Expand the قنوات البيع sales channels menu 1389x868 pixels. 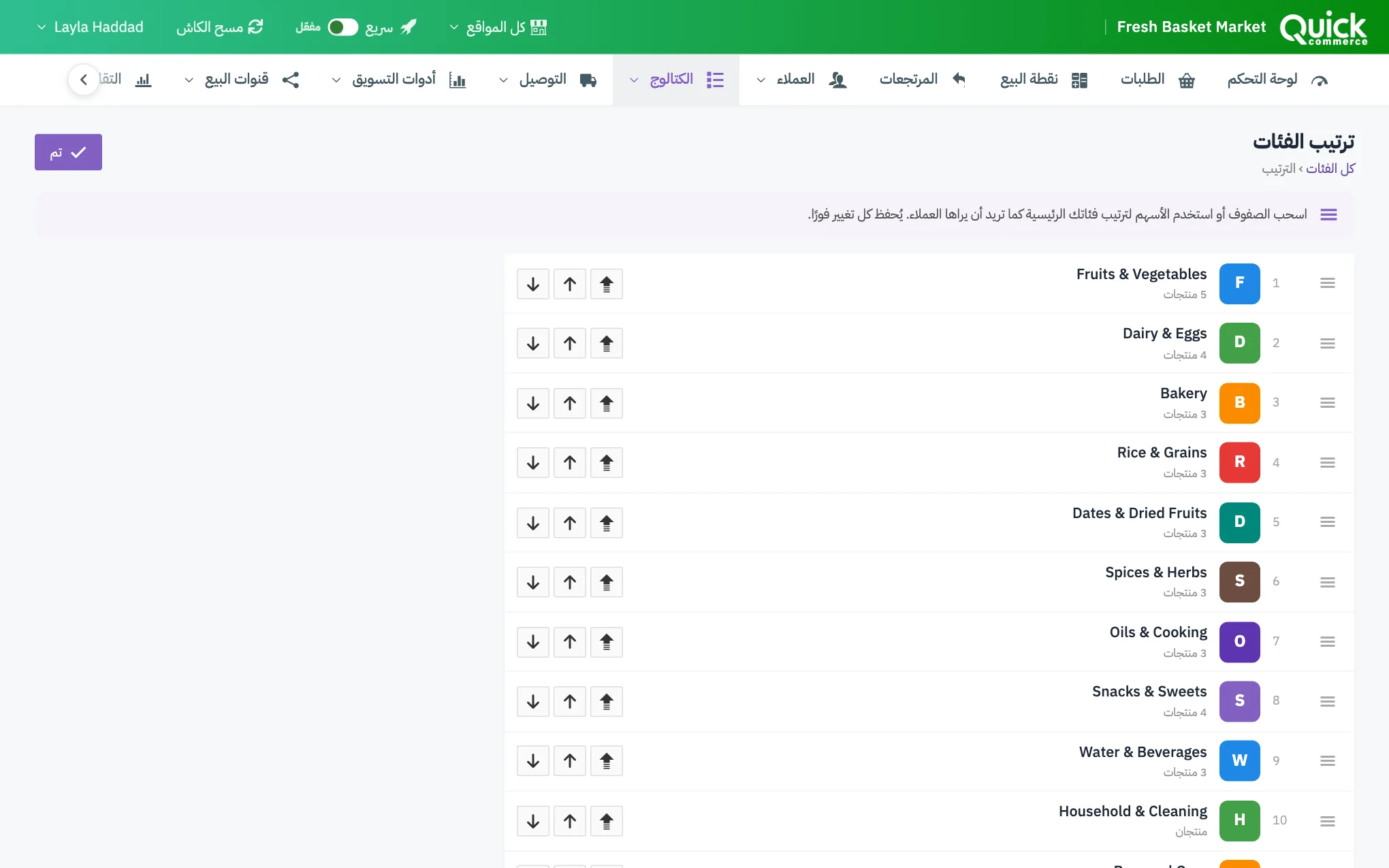(242, 80)
